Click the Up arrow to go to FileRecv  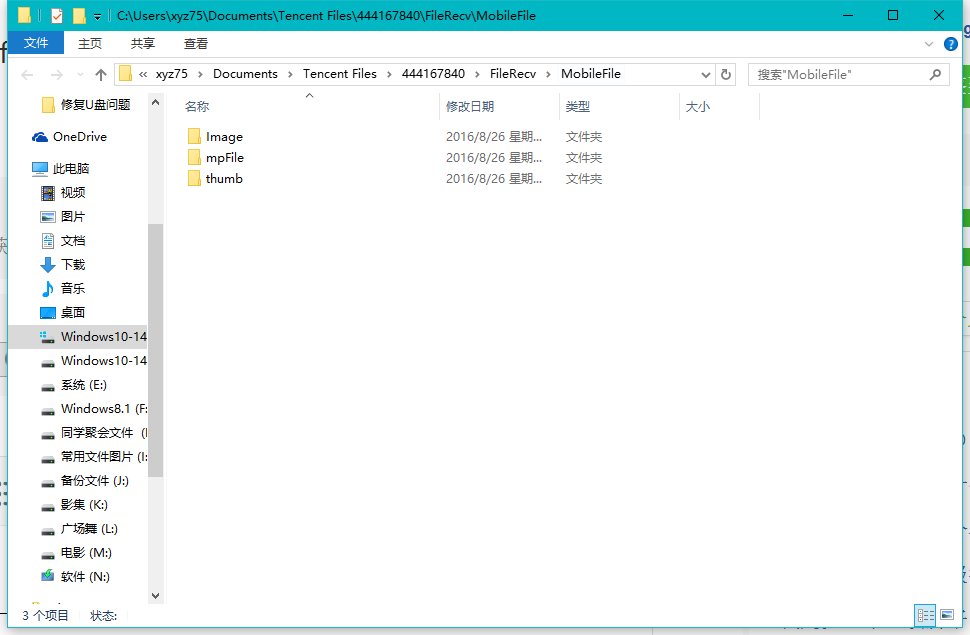tap(101, 73)
